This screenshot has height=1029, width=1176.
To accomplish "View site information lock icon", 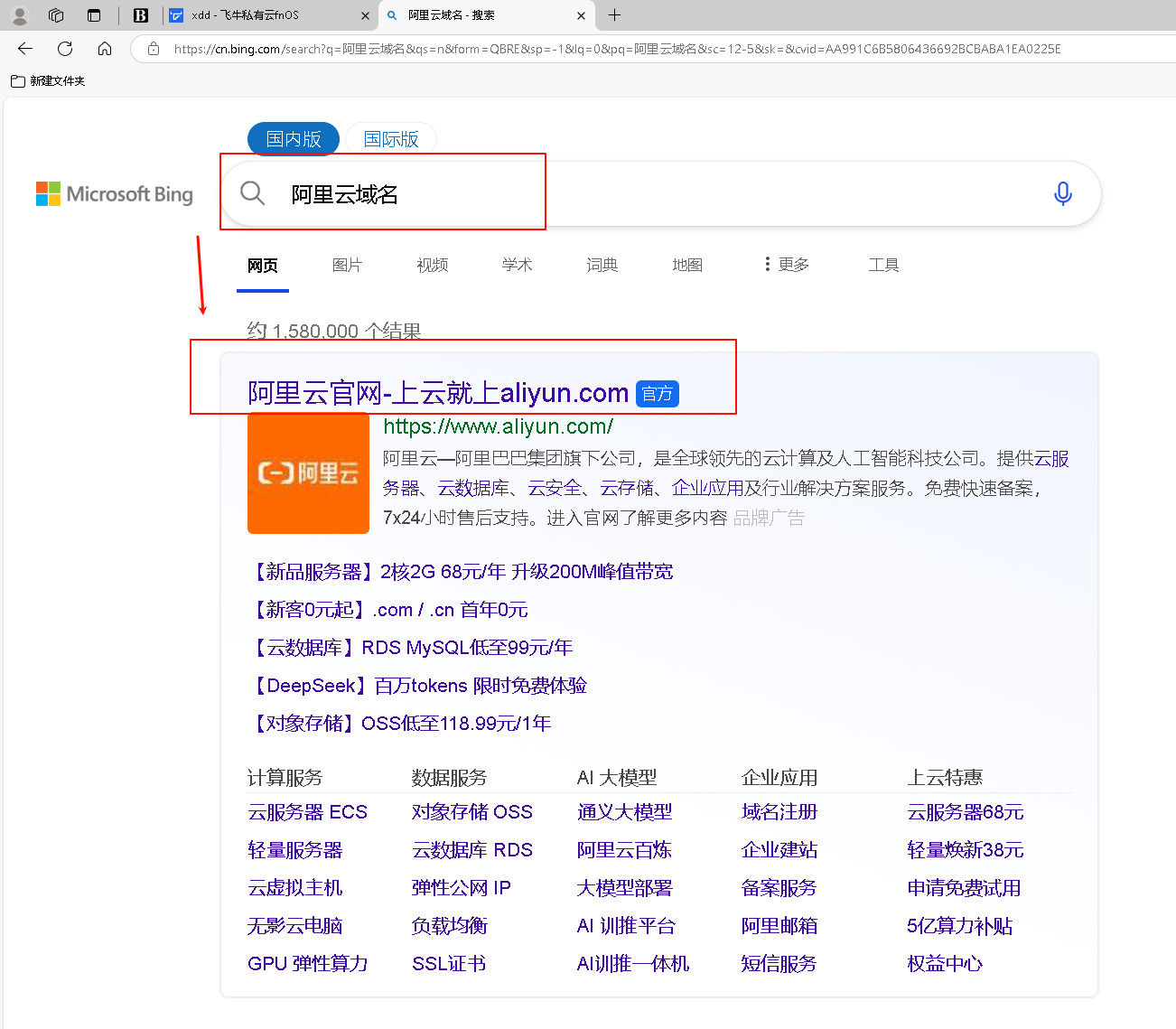I will click(154, 49).
